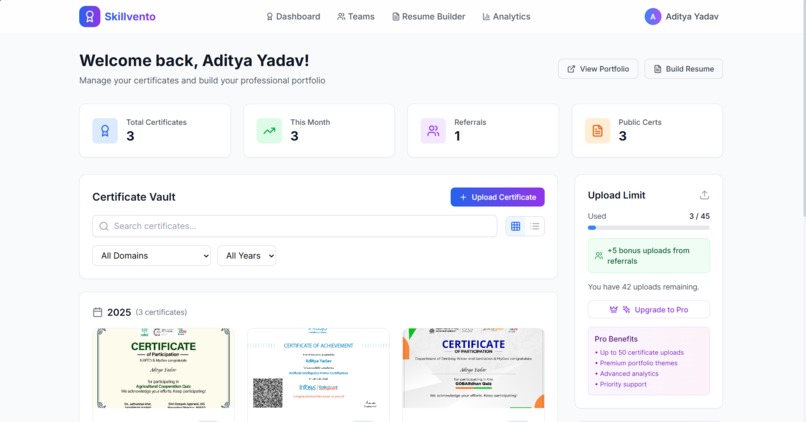806x422 pixels.
Task: Click the Skillvento brand name
Action: [x=130, y=16]
